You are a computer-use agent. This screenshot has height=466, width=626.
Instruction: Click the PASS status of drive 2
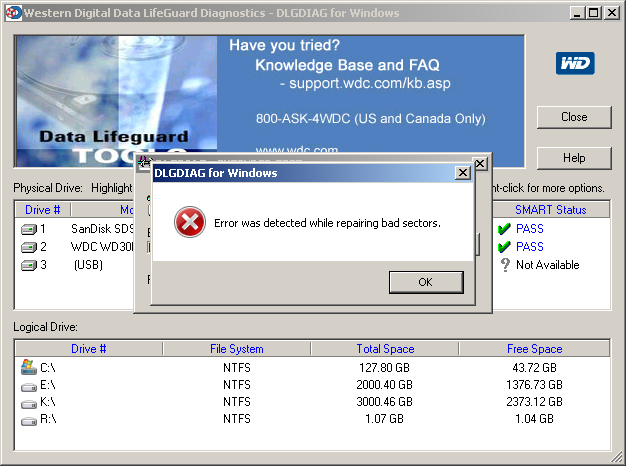pyautogui.click(x=530, y=247)
